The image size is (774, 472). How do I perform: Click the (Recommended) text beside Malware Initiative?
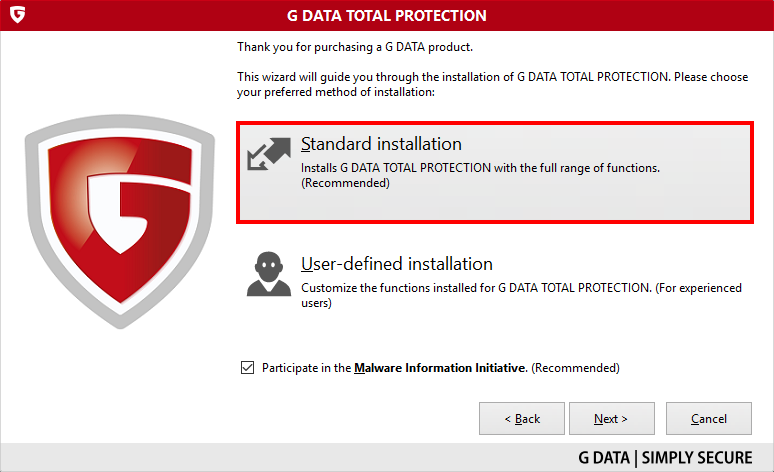[x=575, y=368]
